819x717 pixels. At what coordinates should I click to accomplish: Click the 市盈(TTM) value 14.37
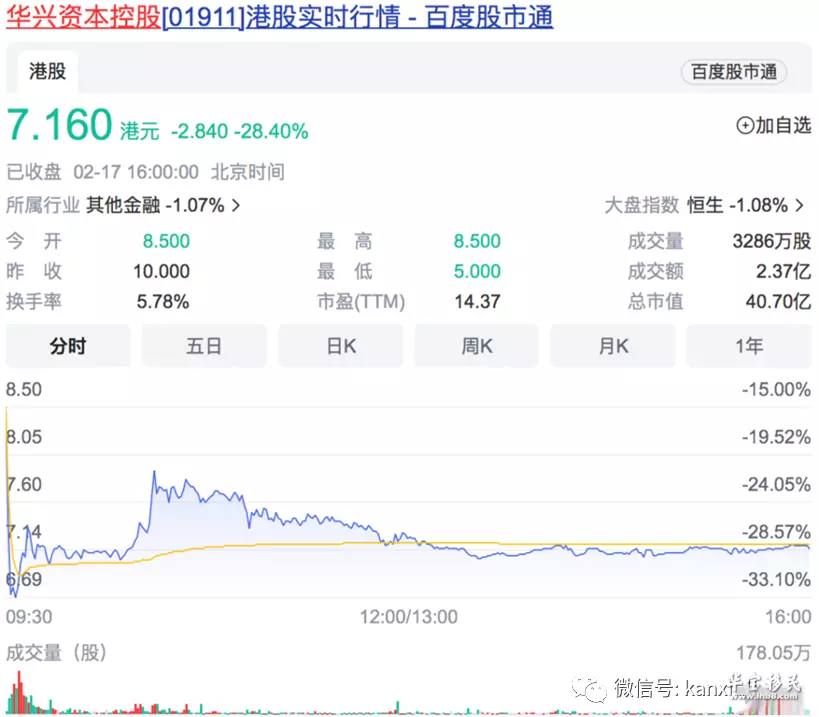click(x=477, y=302)
